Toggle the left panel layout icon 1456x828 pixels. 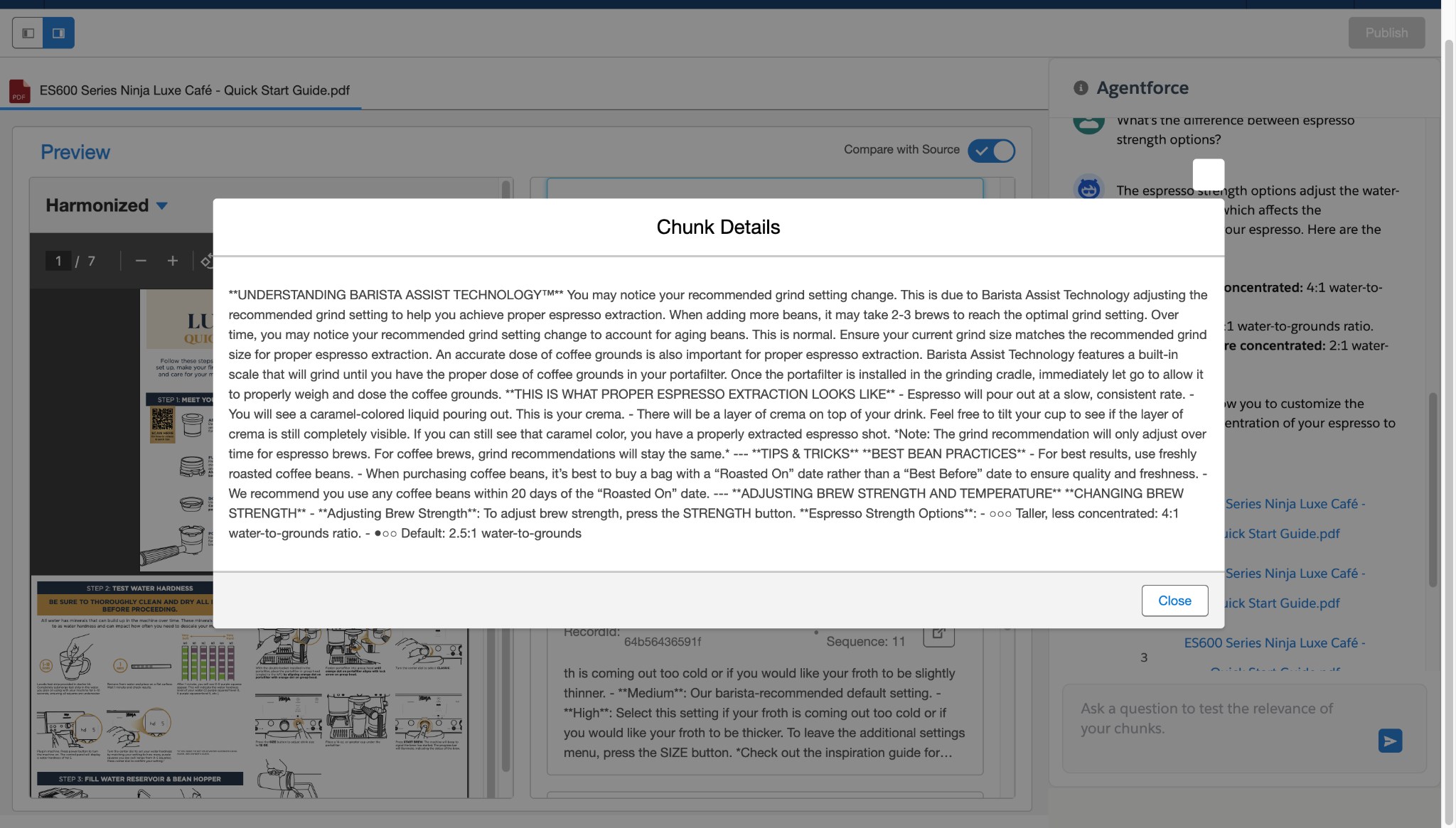[x=28, y=33]
